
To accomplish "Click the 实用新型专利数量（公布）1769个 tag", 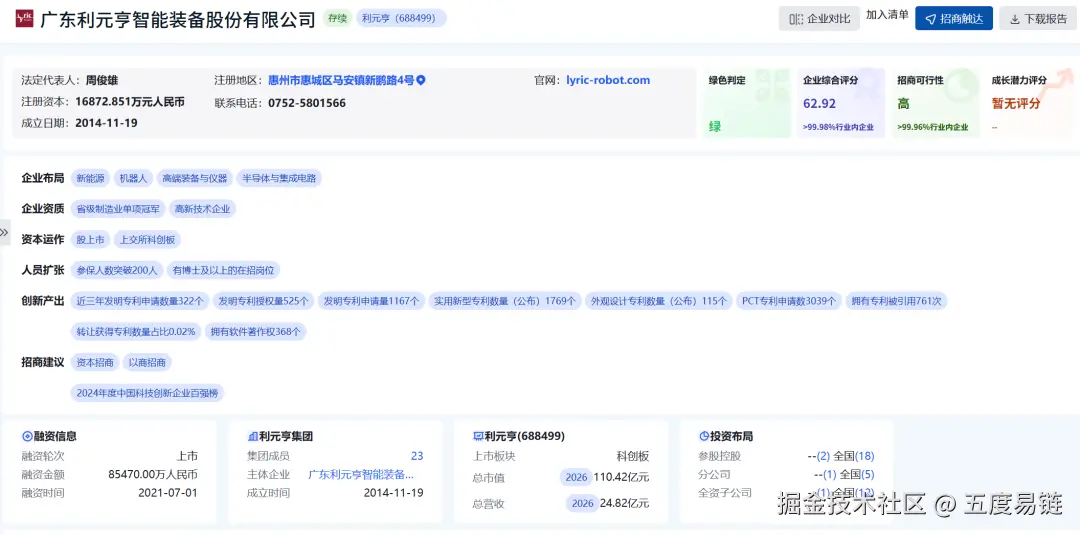I will pos(505,301).
